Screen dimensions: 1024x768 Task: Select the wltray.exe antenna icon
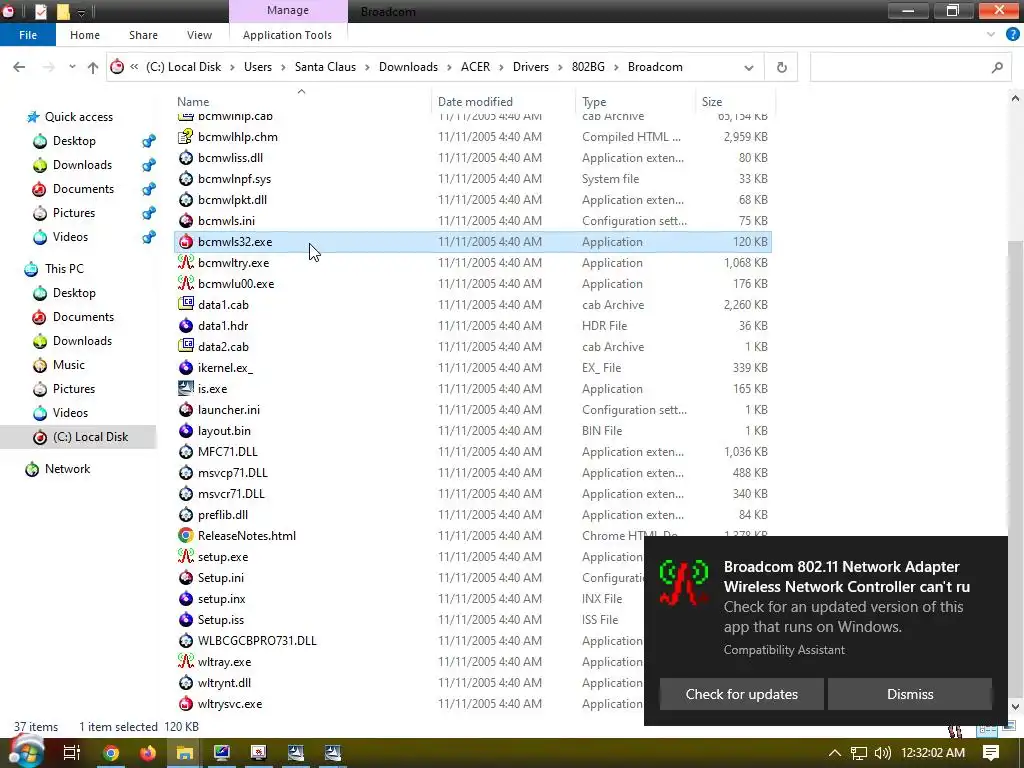click(186, 662)
